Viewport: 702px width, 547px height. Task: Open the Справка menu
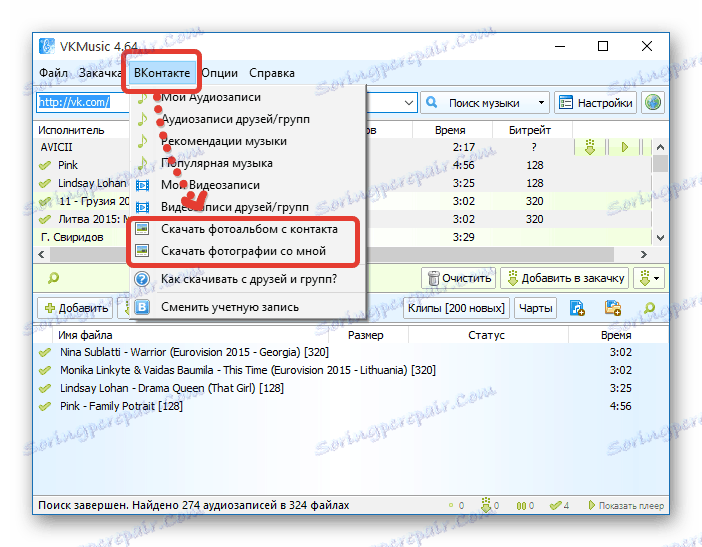(x=272, y=73)
